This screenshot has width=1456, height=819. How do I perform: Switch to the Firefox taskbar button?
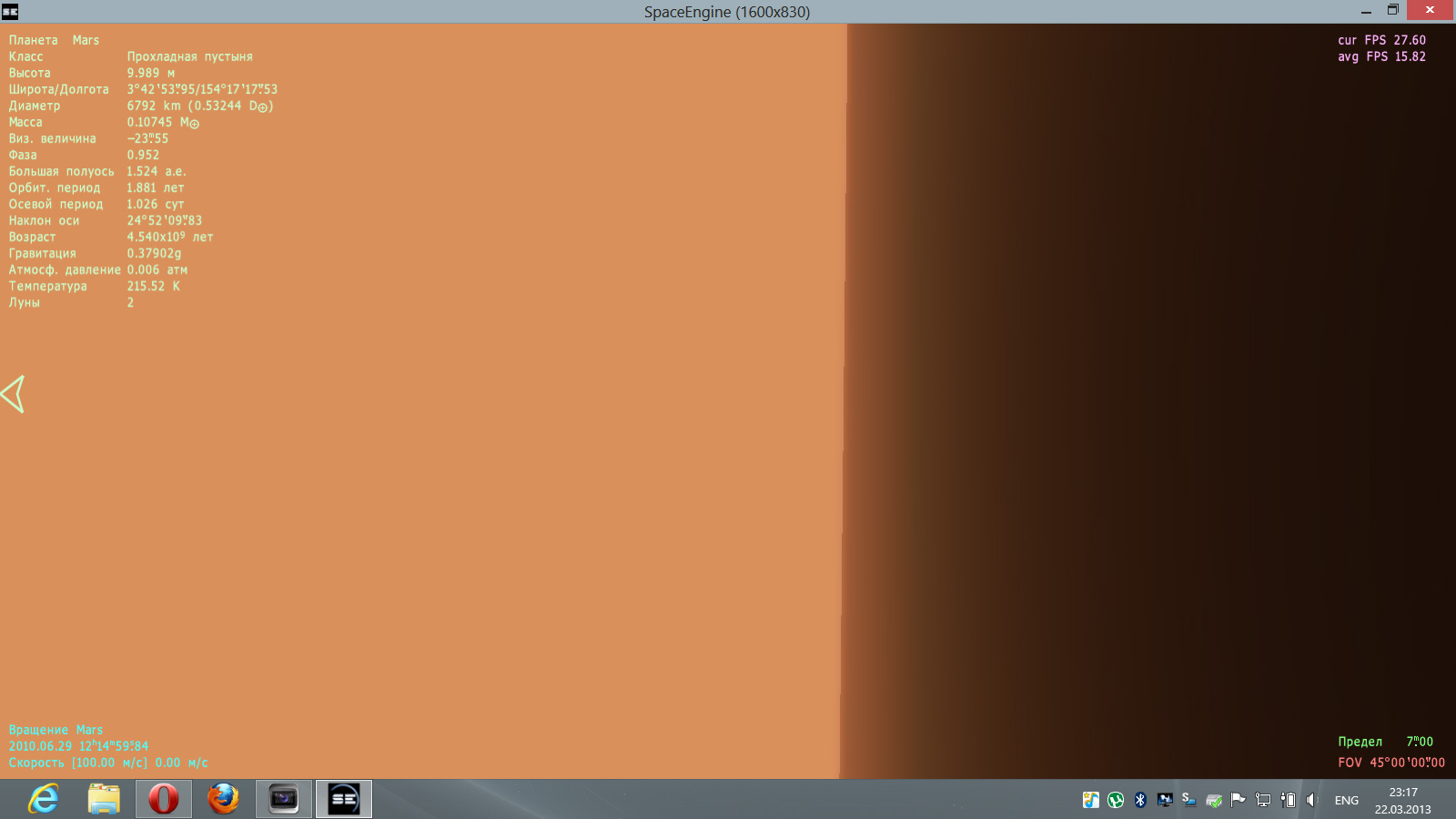[x=224, y=799]
